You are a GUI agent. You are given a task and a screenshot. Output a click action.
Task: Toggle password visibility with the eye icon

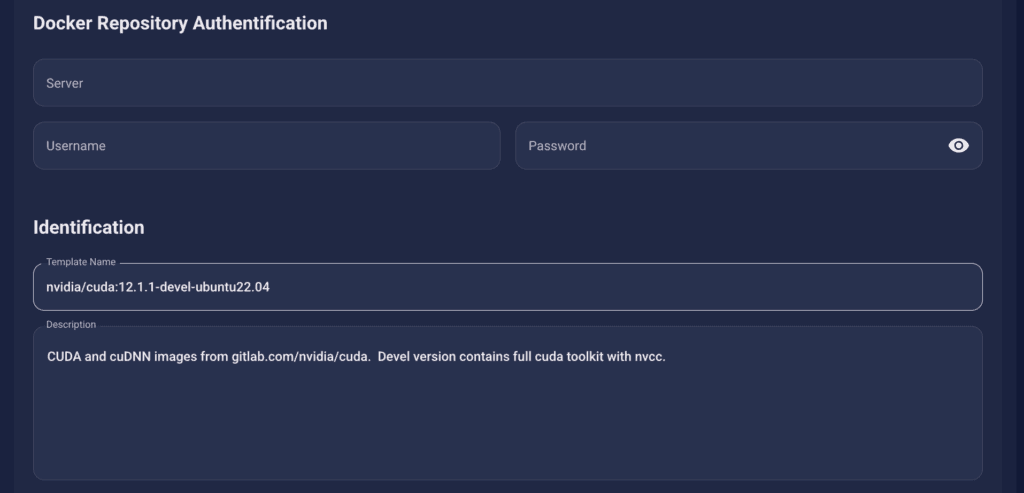(x=958, y=146)
